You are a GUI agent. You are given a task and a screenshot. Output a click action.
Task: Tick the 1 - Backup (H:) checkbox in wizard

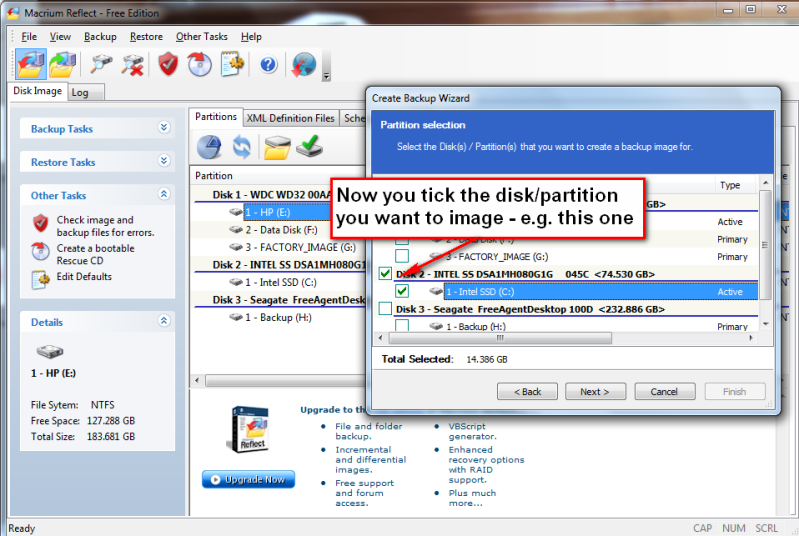pyautogui.click(x=402, y=325)
